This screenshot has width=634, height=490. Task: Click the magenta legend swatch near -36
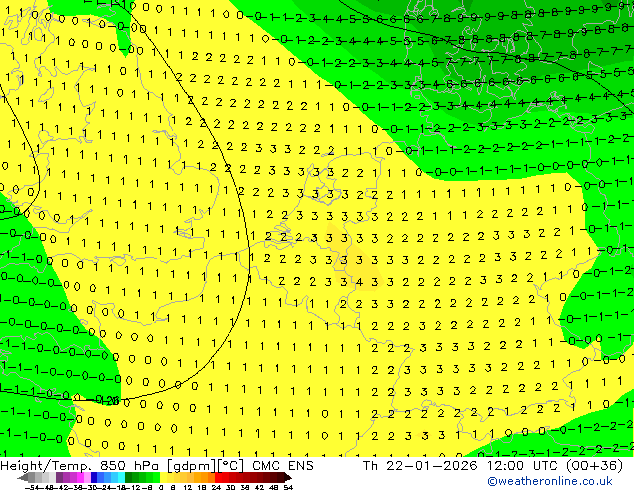(x=80, y=477)
